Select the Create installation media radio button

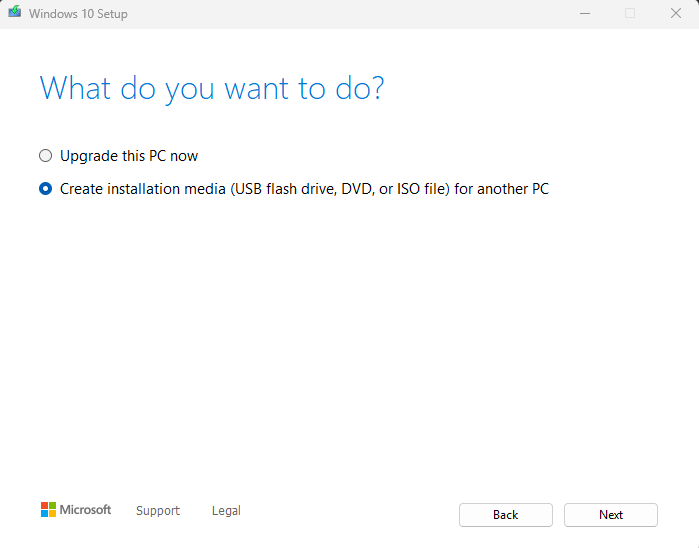click(x=45, y=188)
